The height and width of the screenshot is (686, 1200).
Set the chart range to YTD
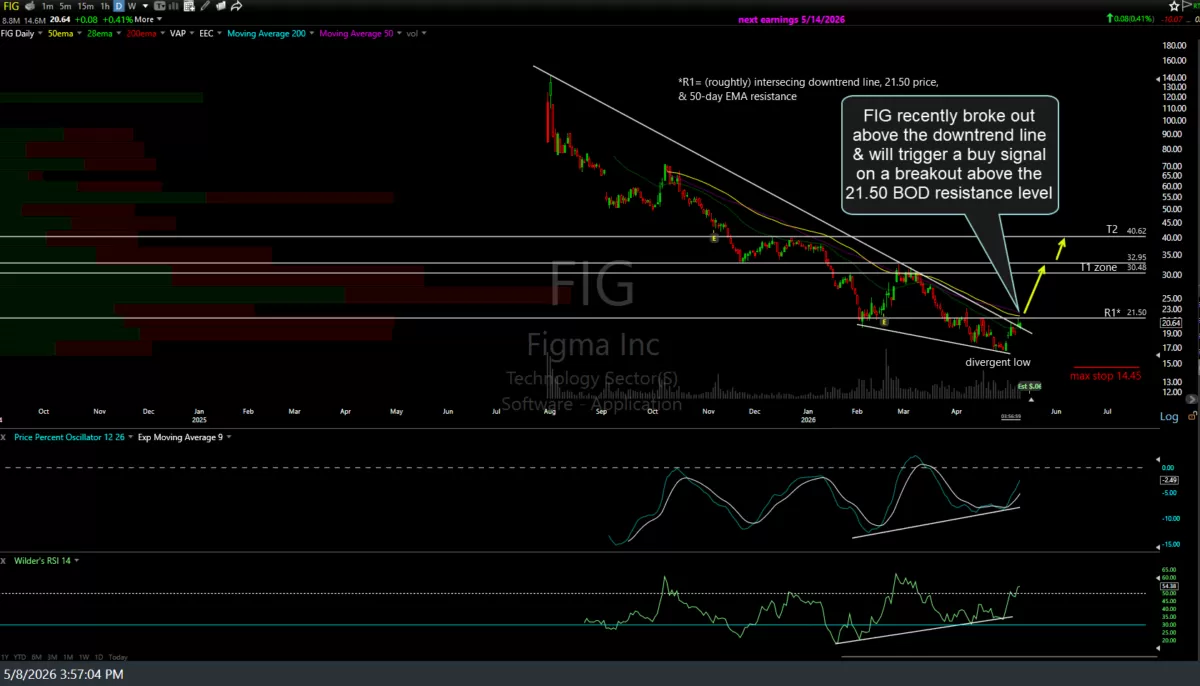(x=21, y=656)
